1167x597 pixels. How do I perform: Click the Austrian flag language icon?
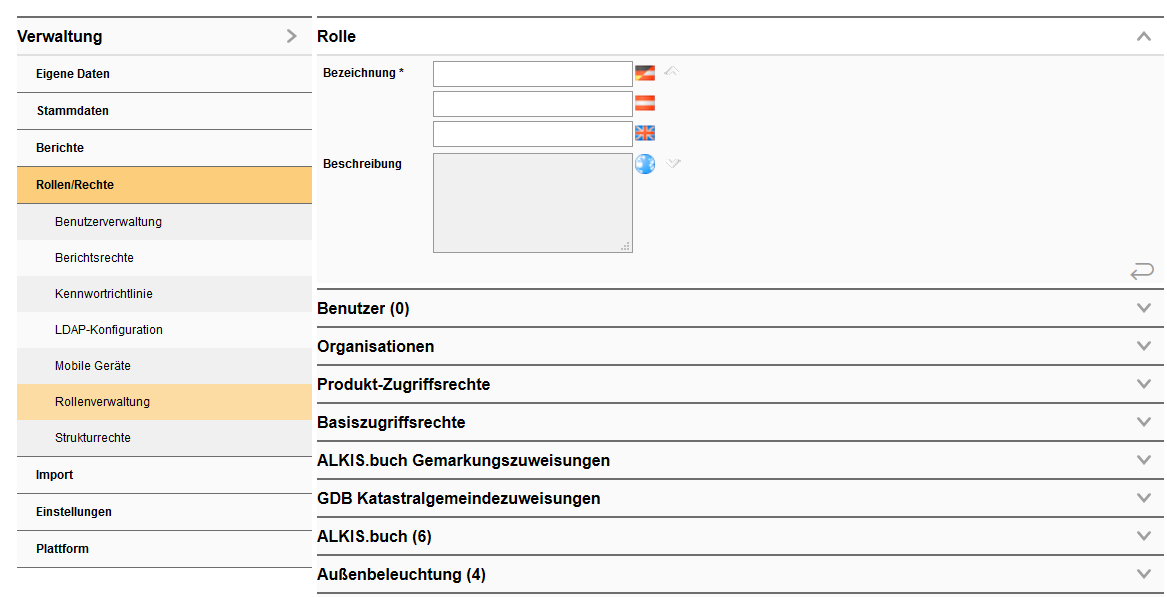pyautogui.click(x=645, y=103)
